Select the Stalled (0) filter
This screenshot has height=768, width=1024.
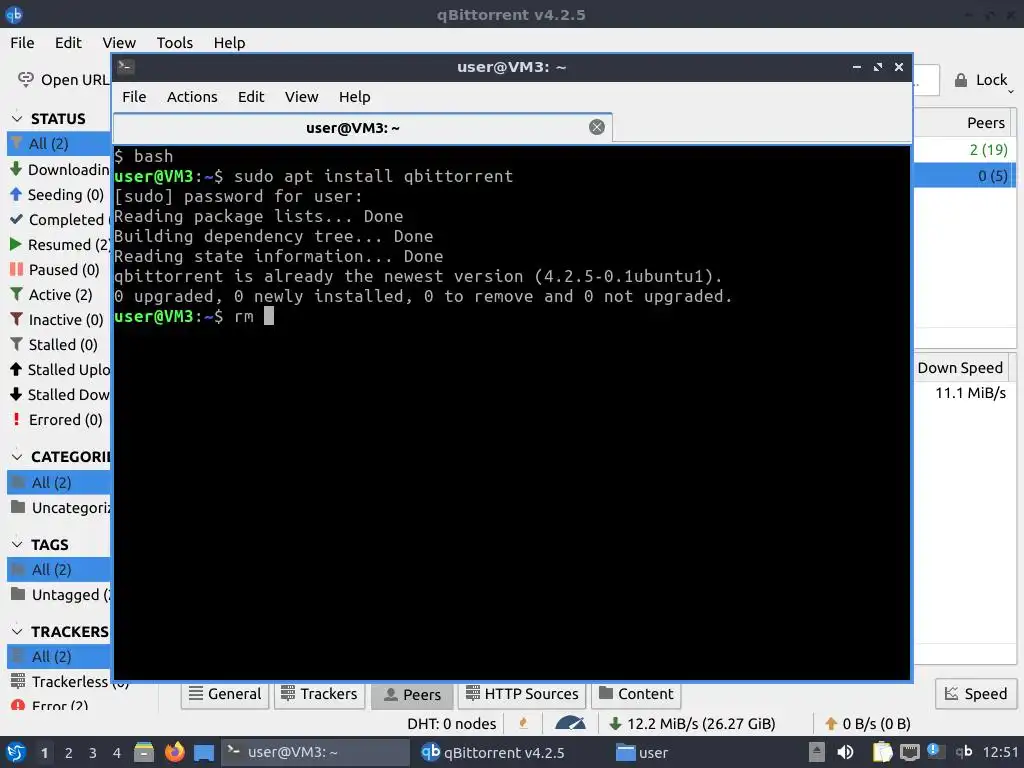pos(59,344)
